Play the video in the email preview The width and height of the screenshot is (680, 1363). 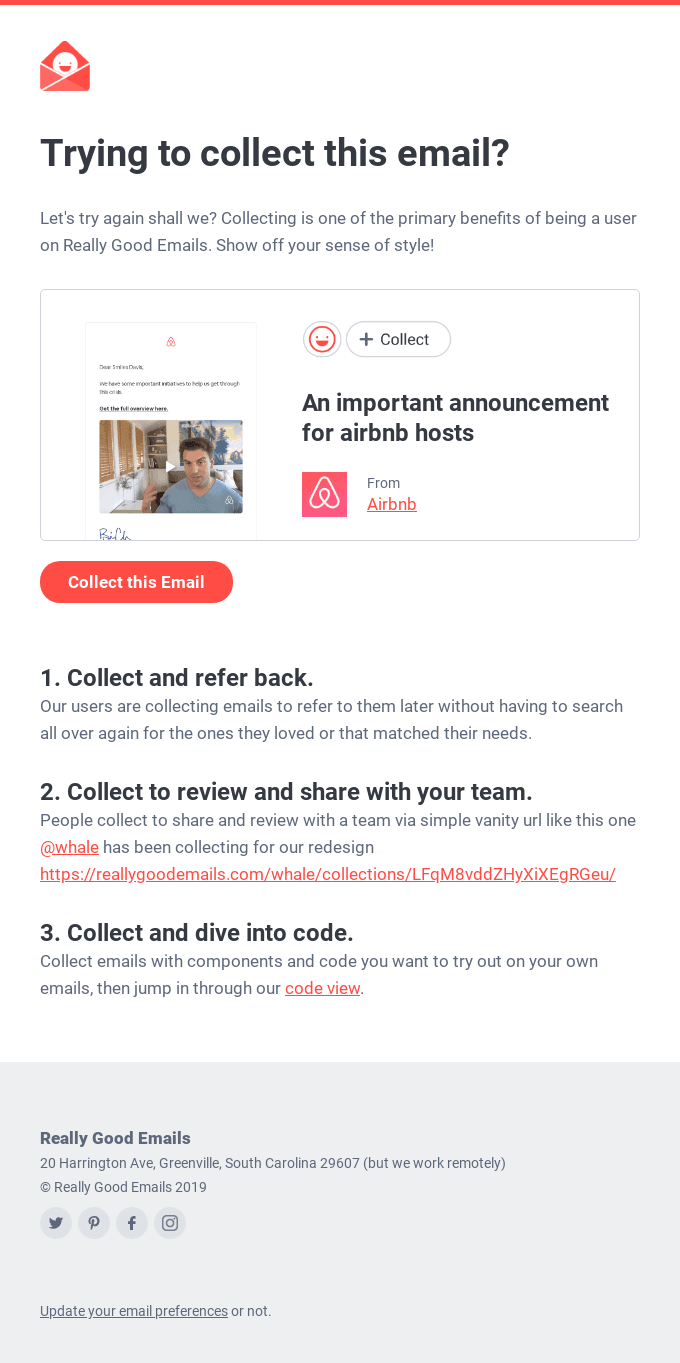(x=171, y=466)
